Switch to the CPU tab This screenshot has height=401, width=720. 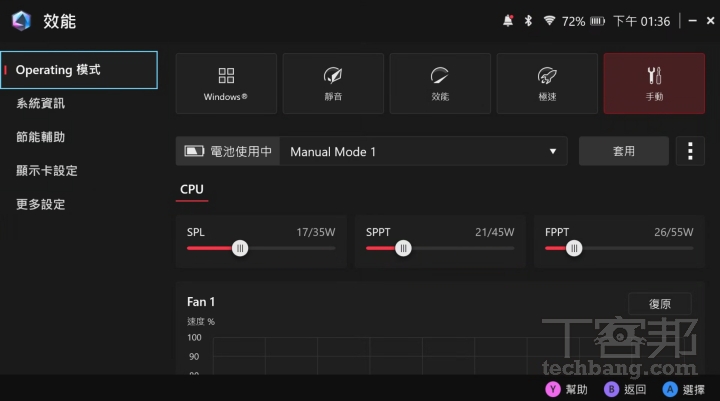click(x=192, y=190)
